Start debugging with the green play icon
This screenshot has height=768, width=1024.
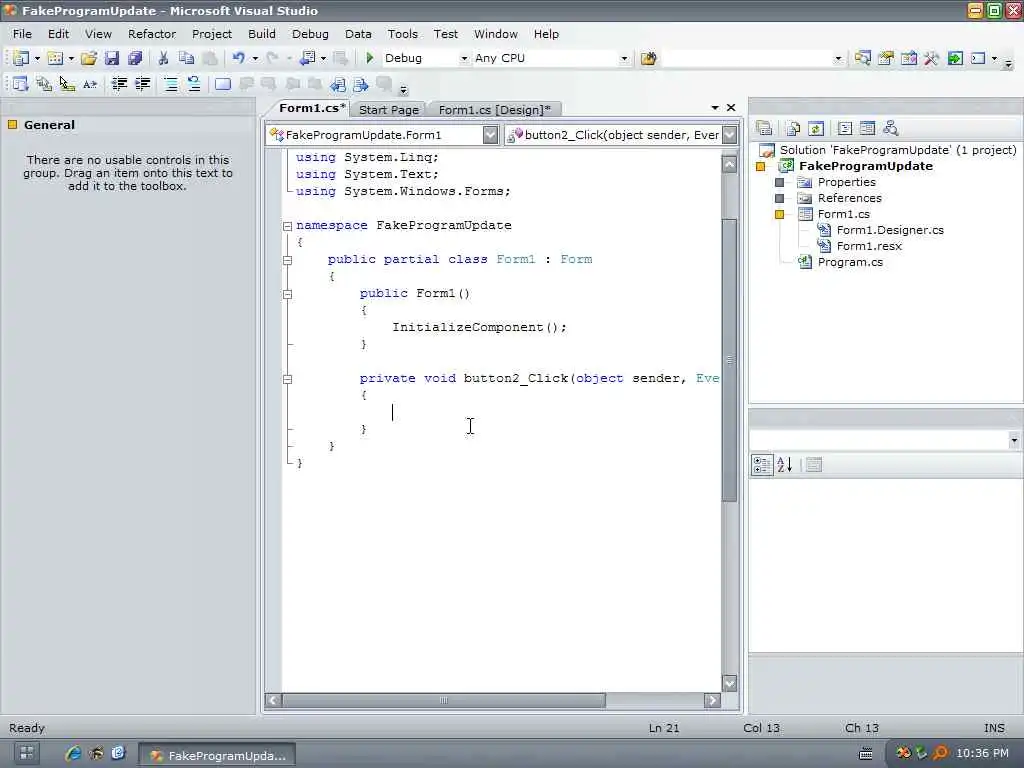click(370, 58)
